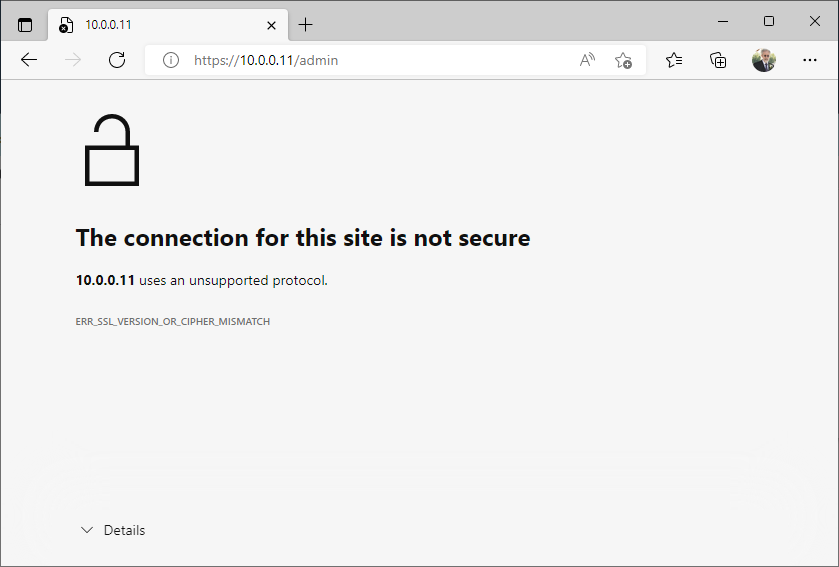Add this page to favorites
Image resolution: width=839 pixels, height=567 pixels.
(623, 60)
